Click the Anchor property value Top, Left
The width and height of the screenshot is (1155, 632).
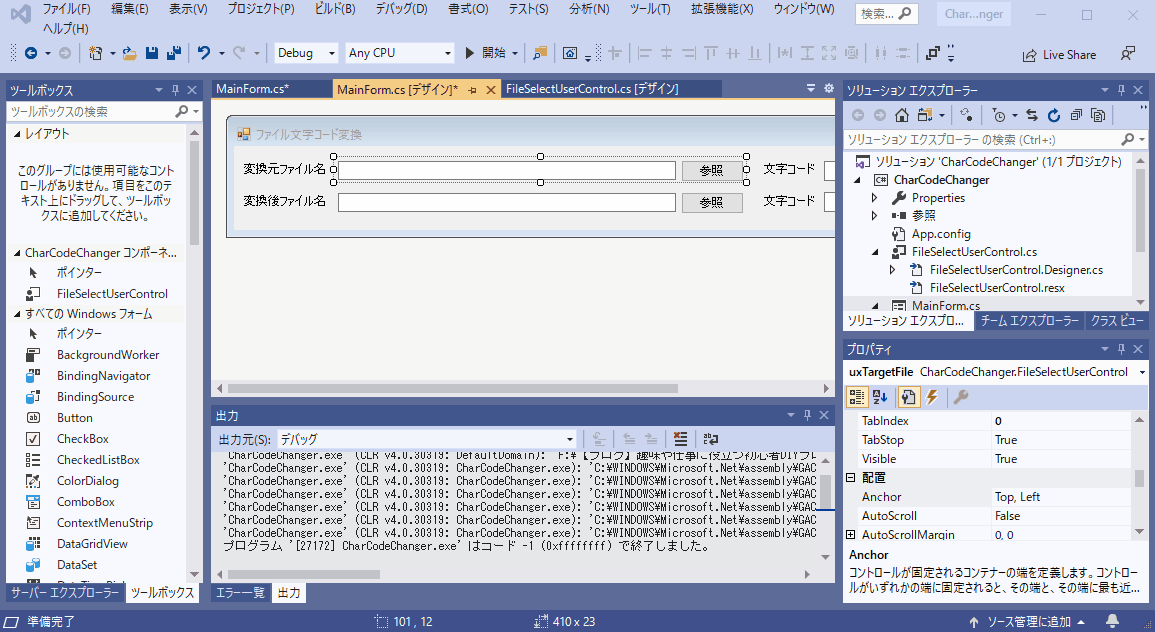click(1061, 497)
